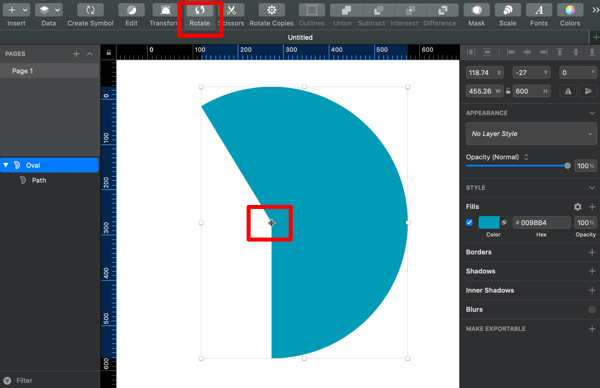Add a new Shadows entry
This screenshot has height=388, width=600.
click(x=592, y=271)
